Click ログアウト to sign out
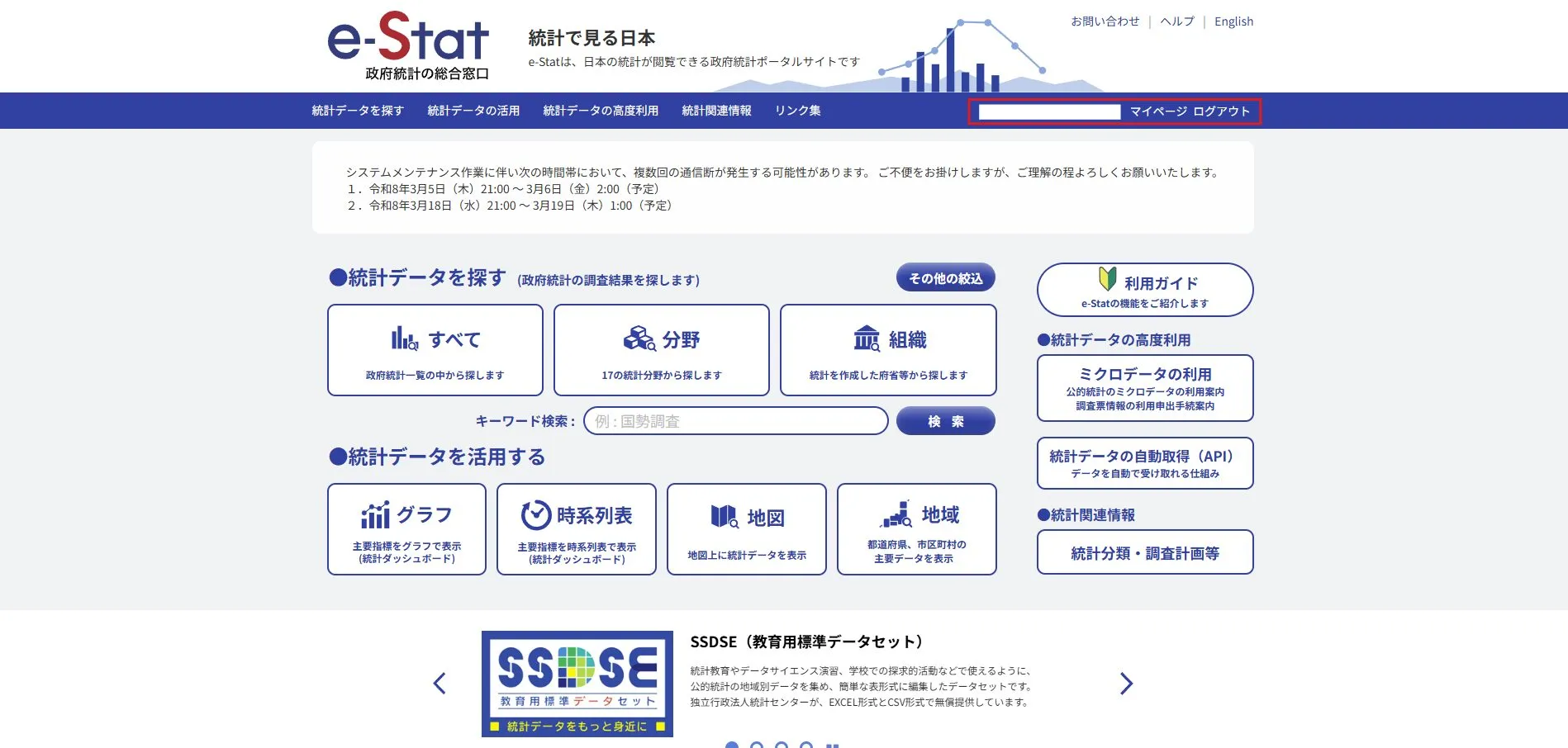1568x748 pixels. tap(1221, 111)
